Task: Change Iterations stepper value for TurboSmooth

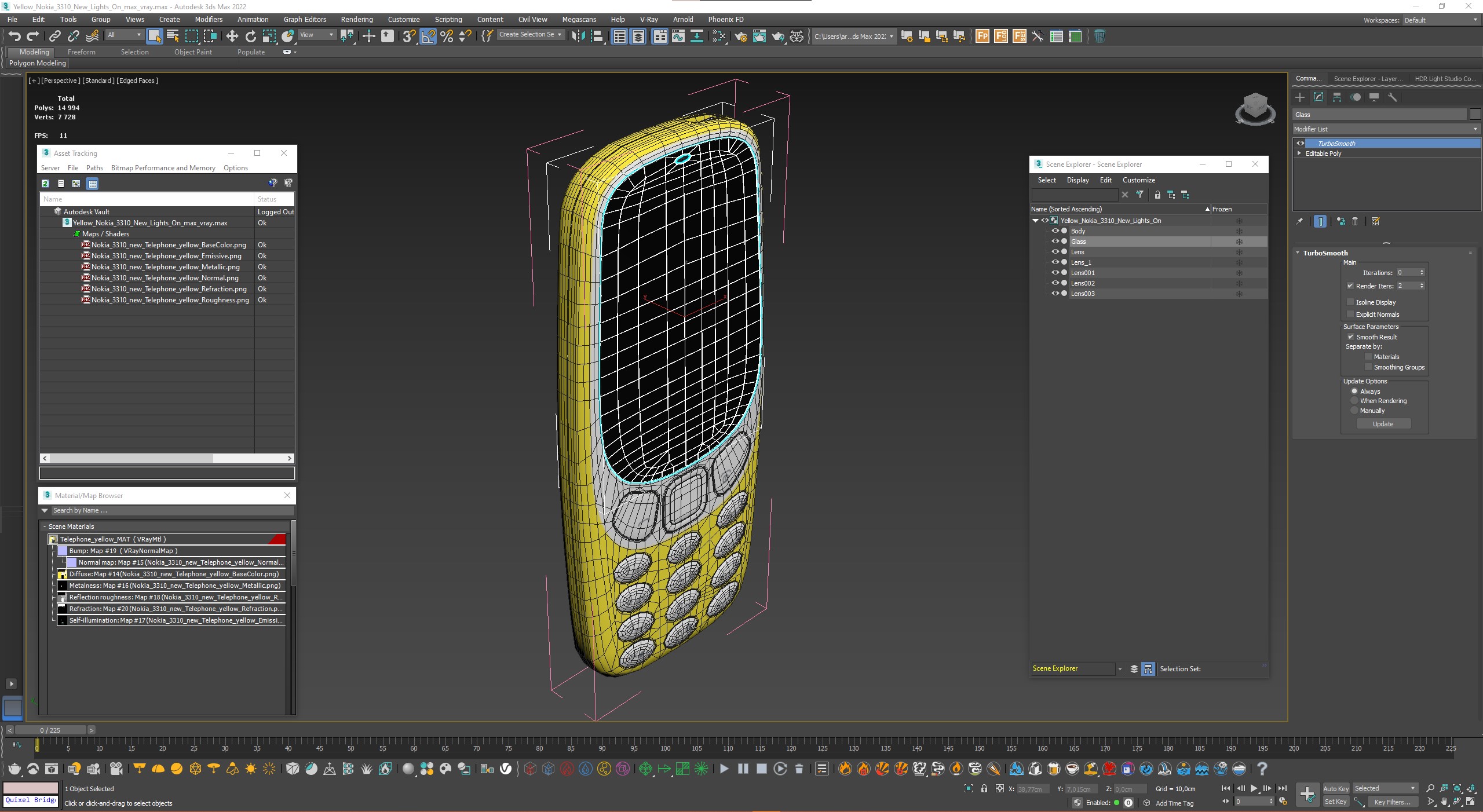Action: 1422,272
